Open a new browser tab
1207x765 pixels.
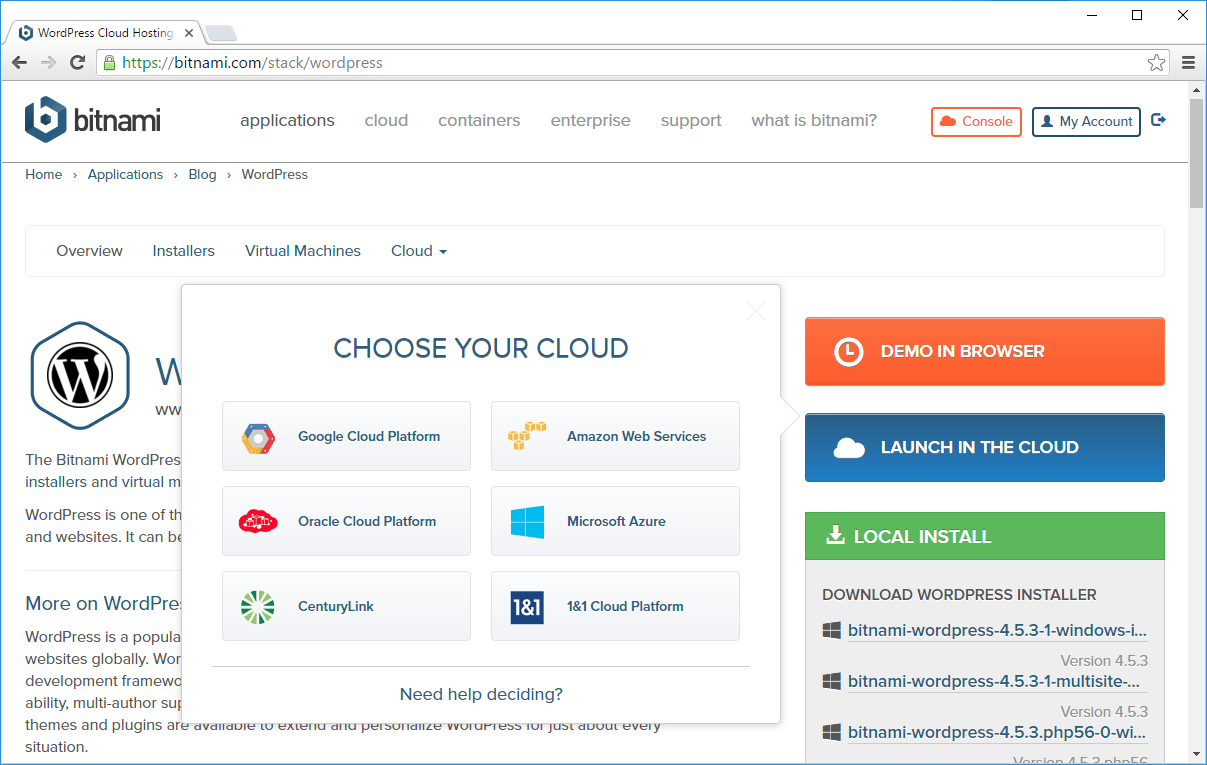221,33
